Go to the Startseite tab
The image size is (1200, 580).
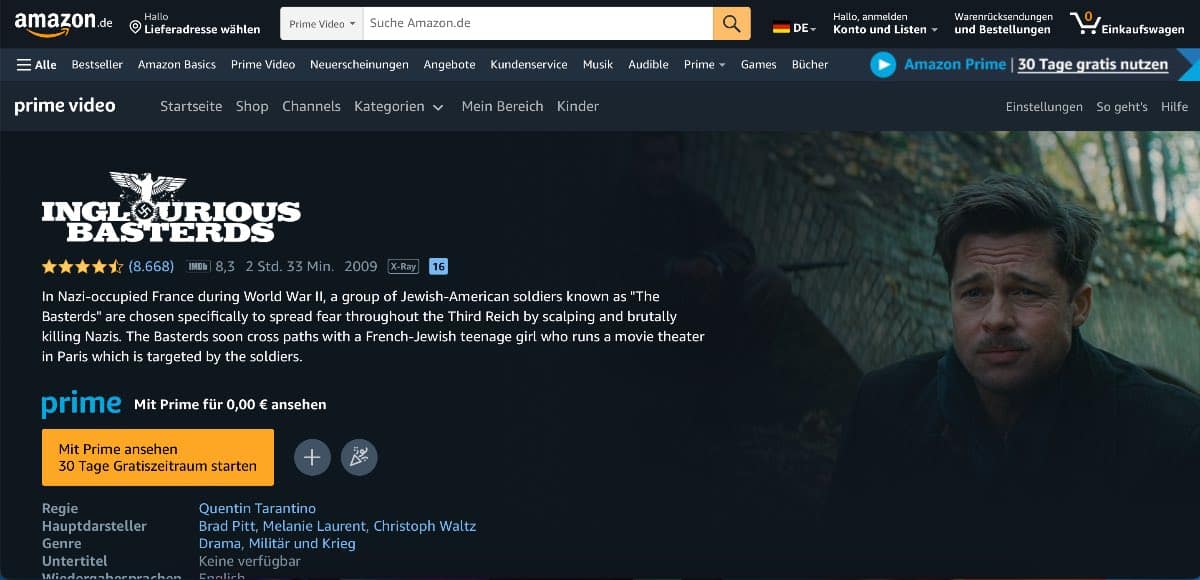pyautogui.click(x=191, y=106)
